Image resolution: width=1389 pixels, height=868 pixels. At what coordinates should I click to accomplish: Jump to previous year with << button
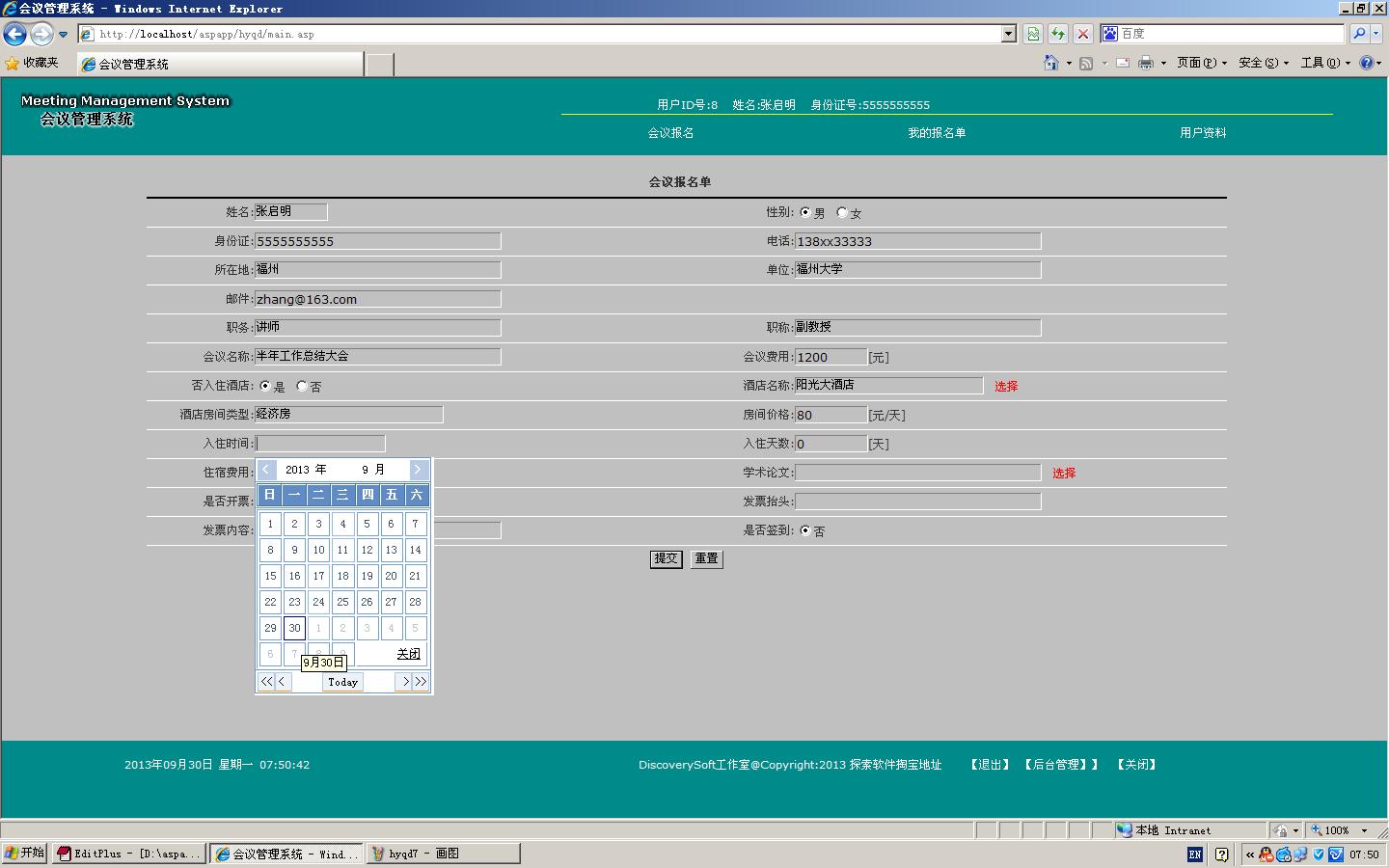267,682
